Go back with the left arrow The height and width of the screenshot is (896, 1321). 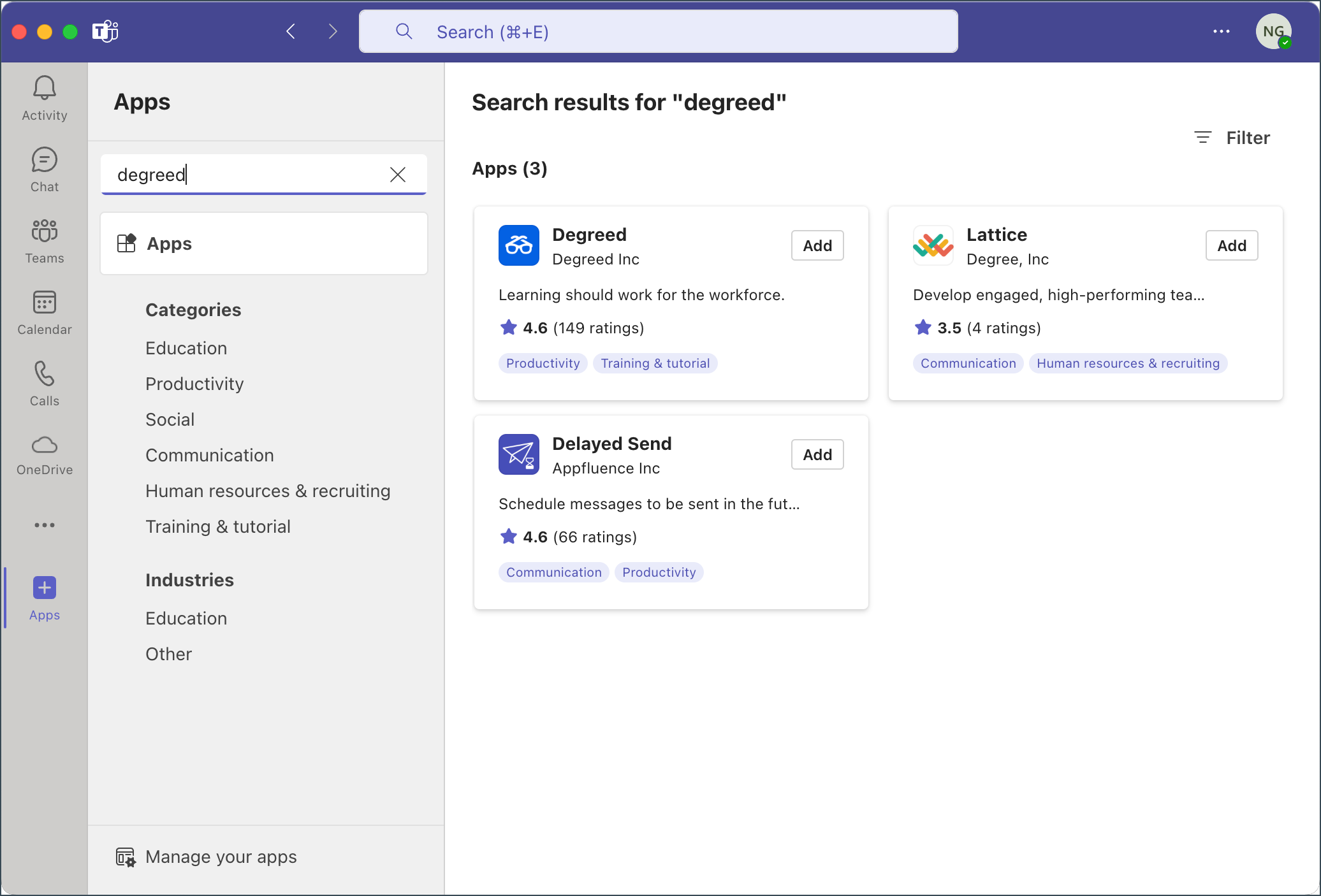pyautogui.click(x=291, y=31)
